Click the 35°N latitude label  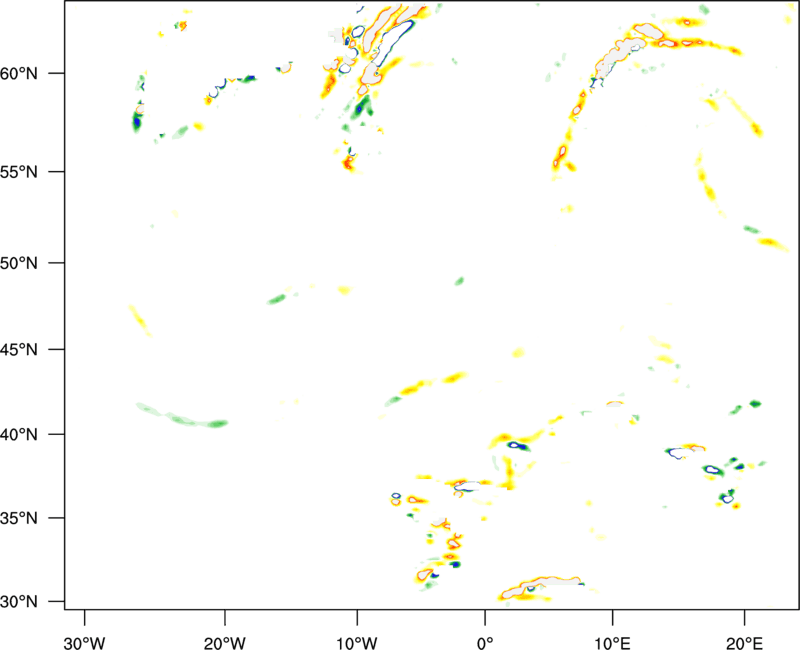tap(19, 518)
